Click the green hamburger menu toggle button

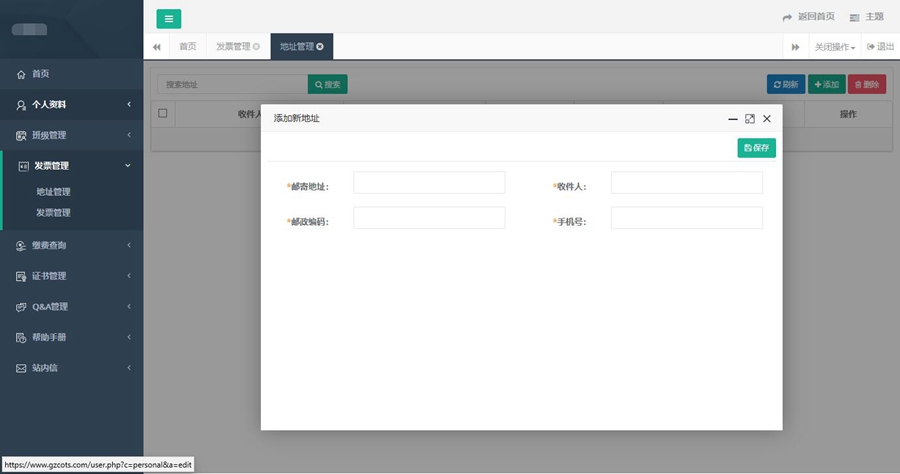tap(169, 18)
